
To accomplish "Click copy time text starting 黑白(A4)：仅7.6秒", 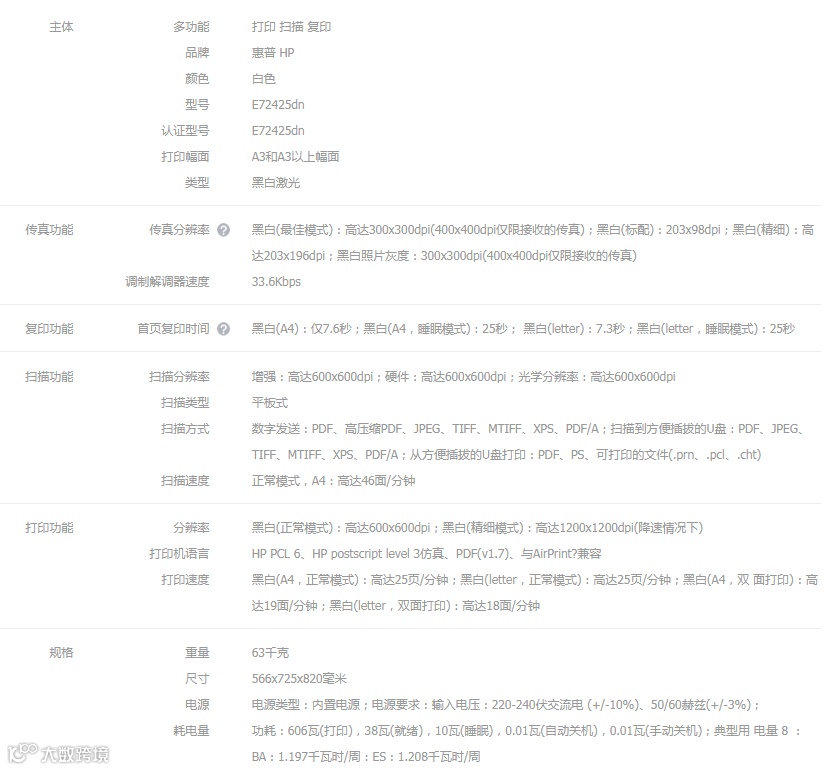I will [523, 329].
